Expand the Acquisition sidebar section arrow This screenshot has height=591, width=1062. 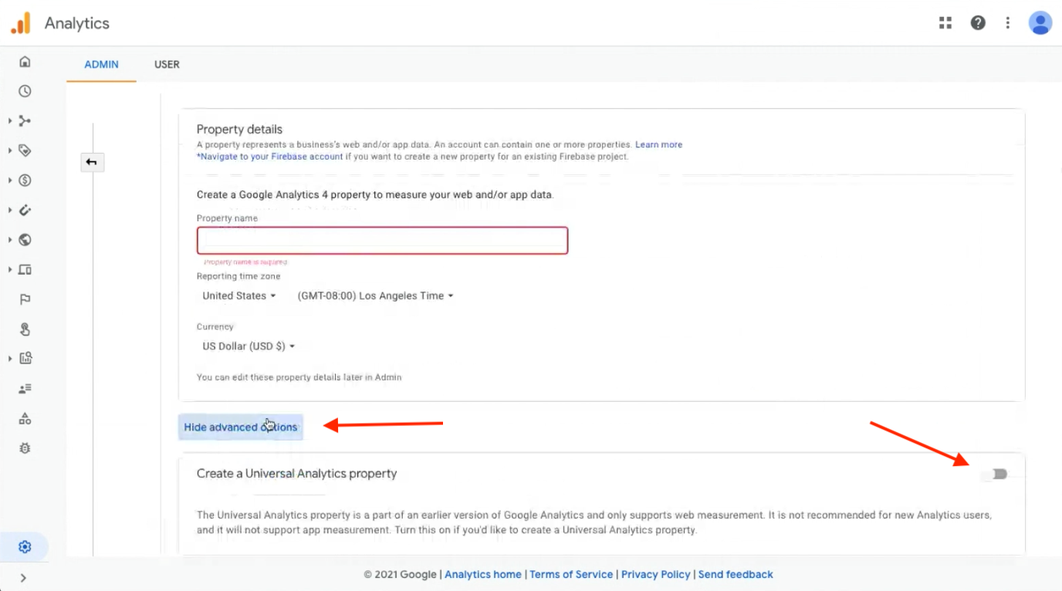click(10, 121)
